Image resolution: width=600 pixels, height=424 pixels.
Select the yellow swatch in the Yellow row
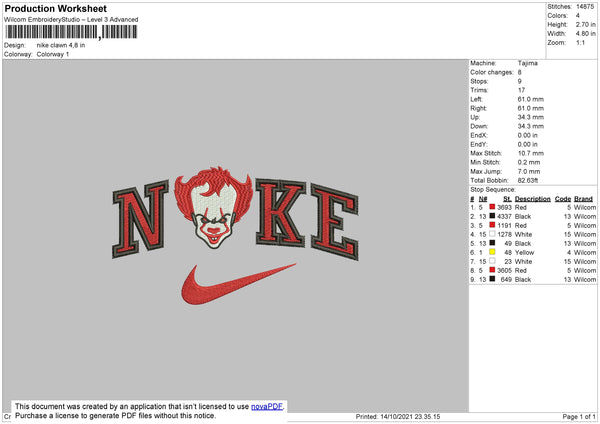[x=492, y=252]
